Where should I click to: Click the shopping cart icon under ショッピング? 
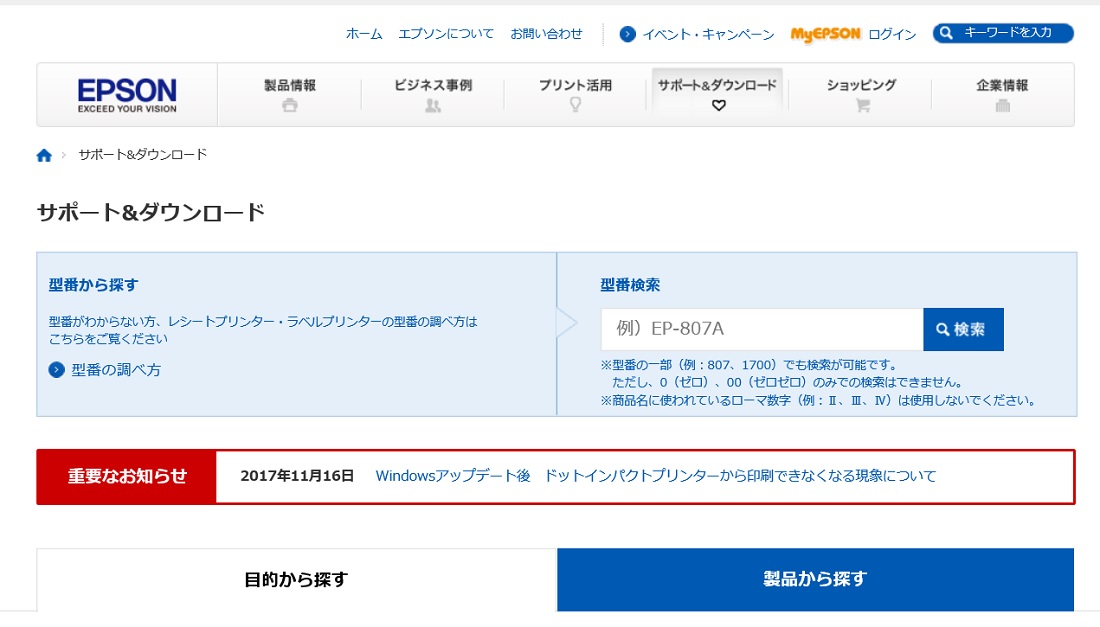[x=861, y=106]
